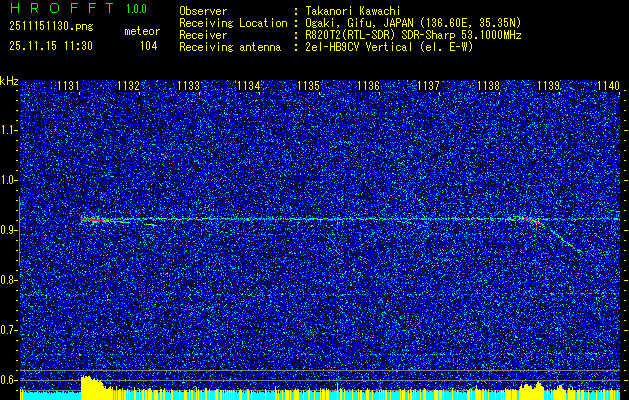Screen dimensions: 629x400
Task: Click the meteor label
Action: [142, 31]
